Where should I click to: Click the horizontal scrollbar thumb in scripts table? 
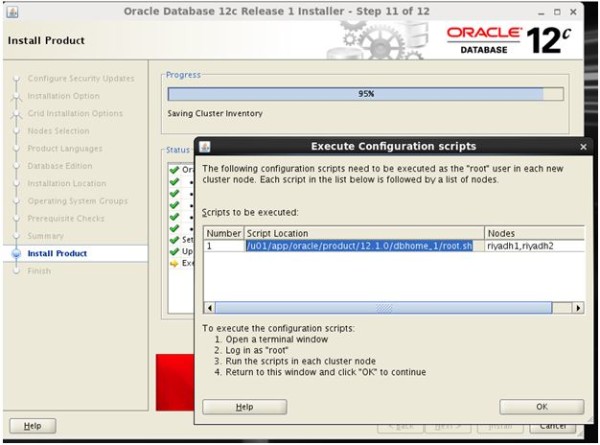(383, 308)
